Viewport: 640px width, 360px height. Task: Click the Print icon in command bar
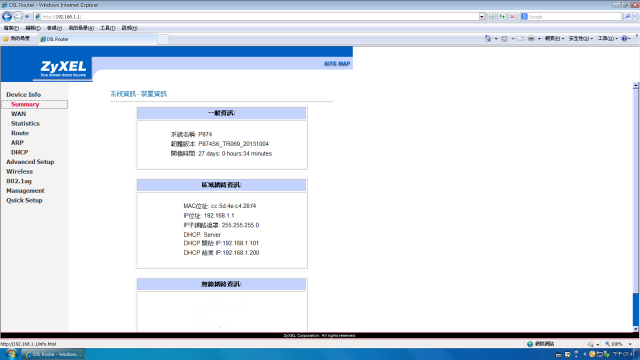tap(531, 39)
